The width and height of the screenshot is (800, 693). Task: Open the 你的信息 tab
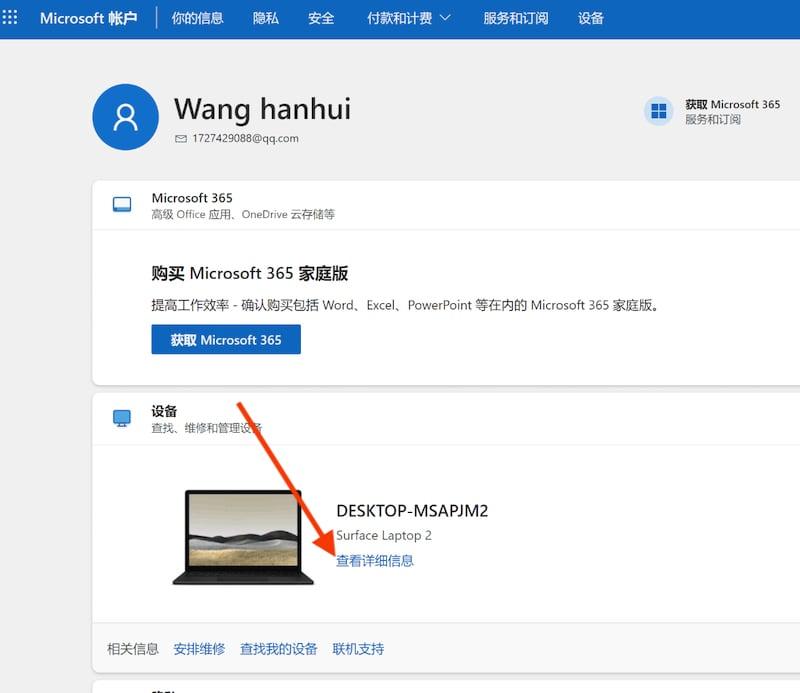pos(197,18)
